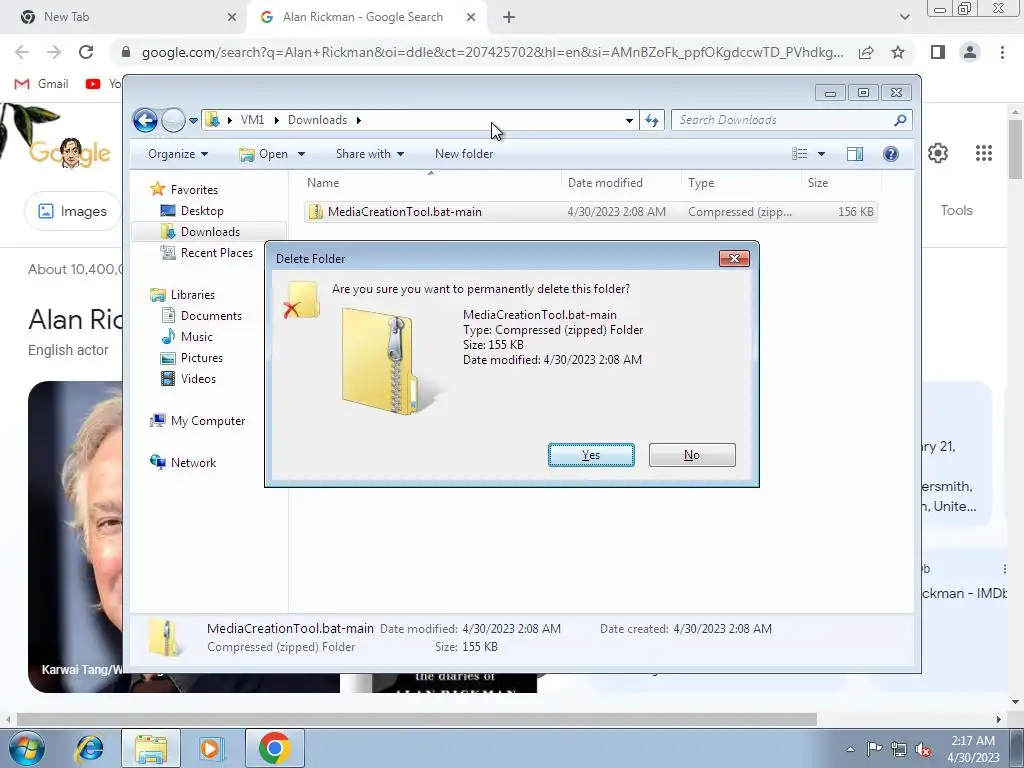
Task: Close the Delete Folder dialog
Action: (x=734, y=259)
